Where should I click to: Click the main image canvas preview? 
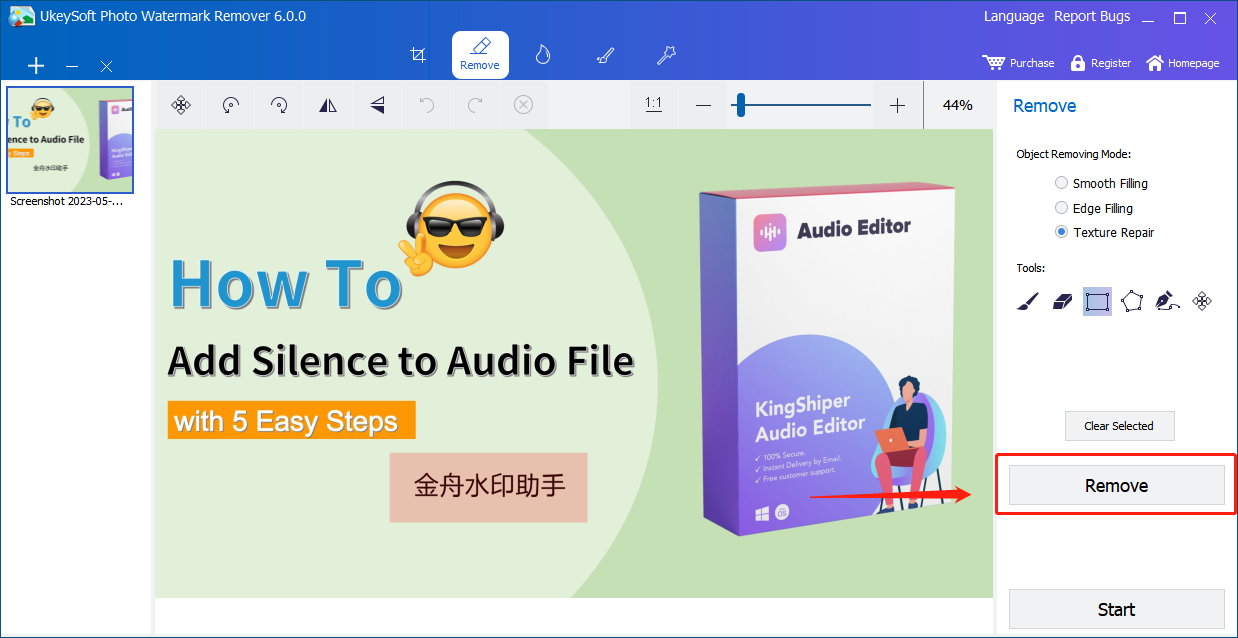pos(574,363)
